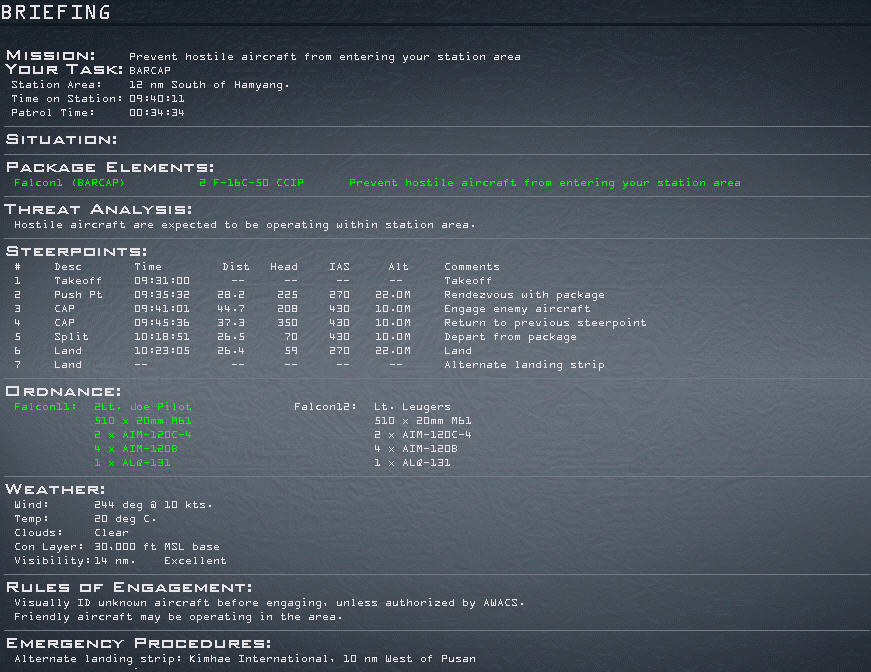This screenshot has width=871, height=672.
Task: Select the Push Pt steerpoint row
Action: tap(78, 295)
